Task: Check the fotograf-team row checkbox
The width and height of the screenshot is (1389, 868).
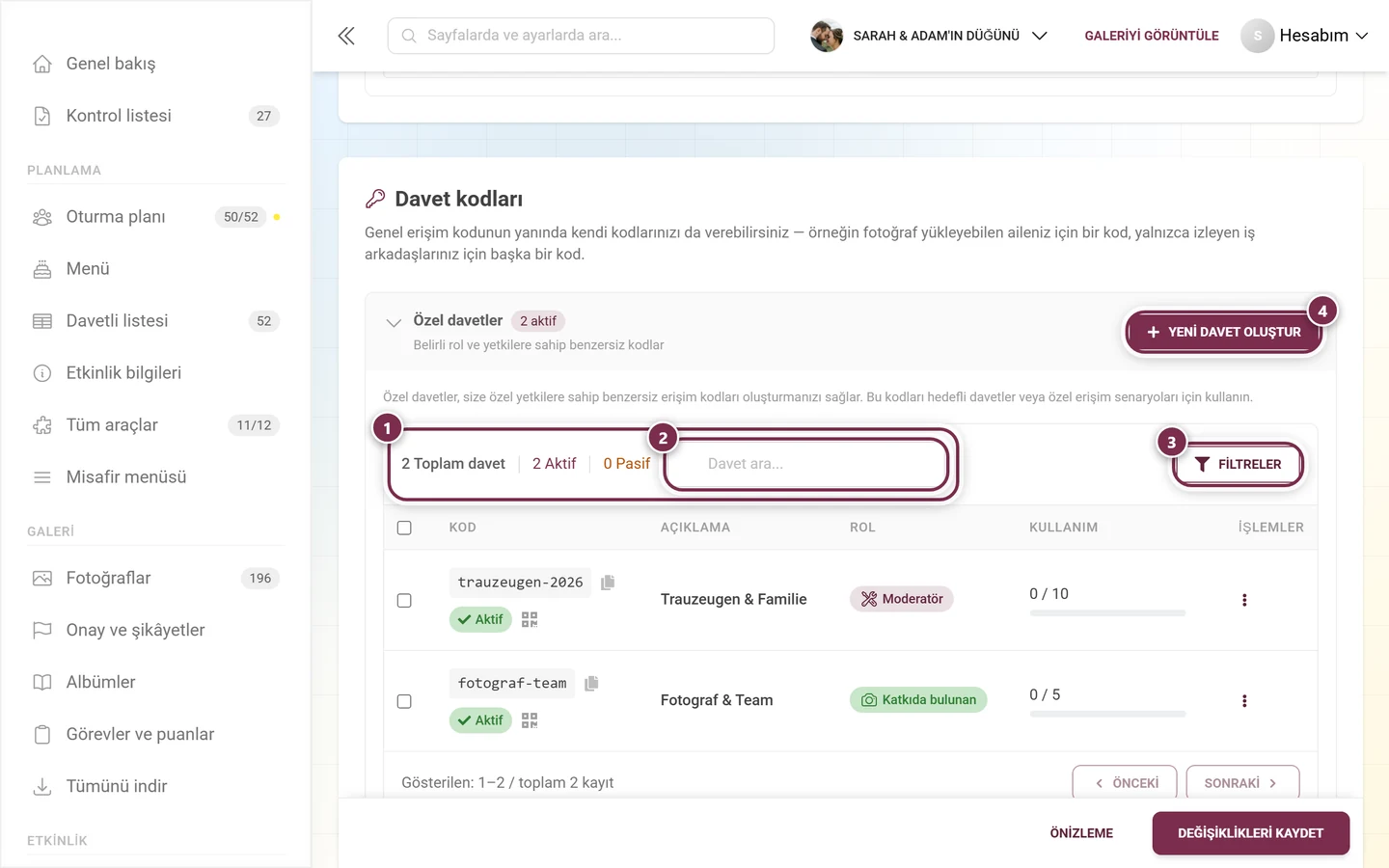Action: 404,701
